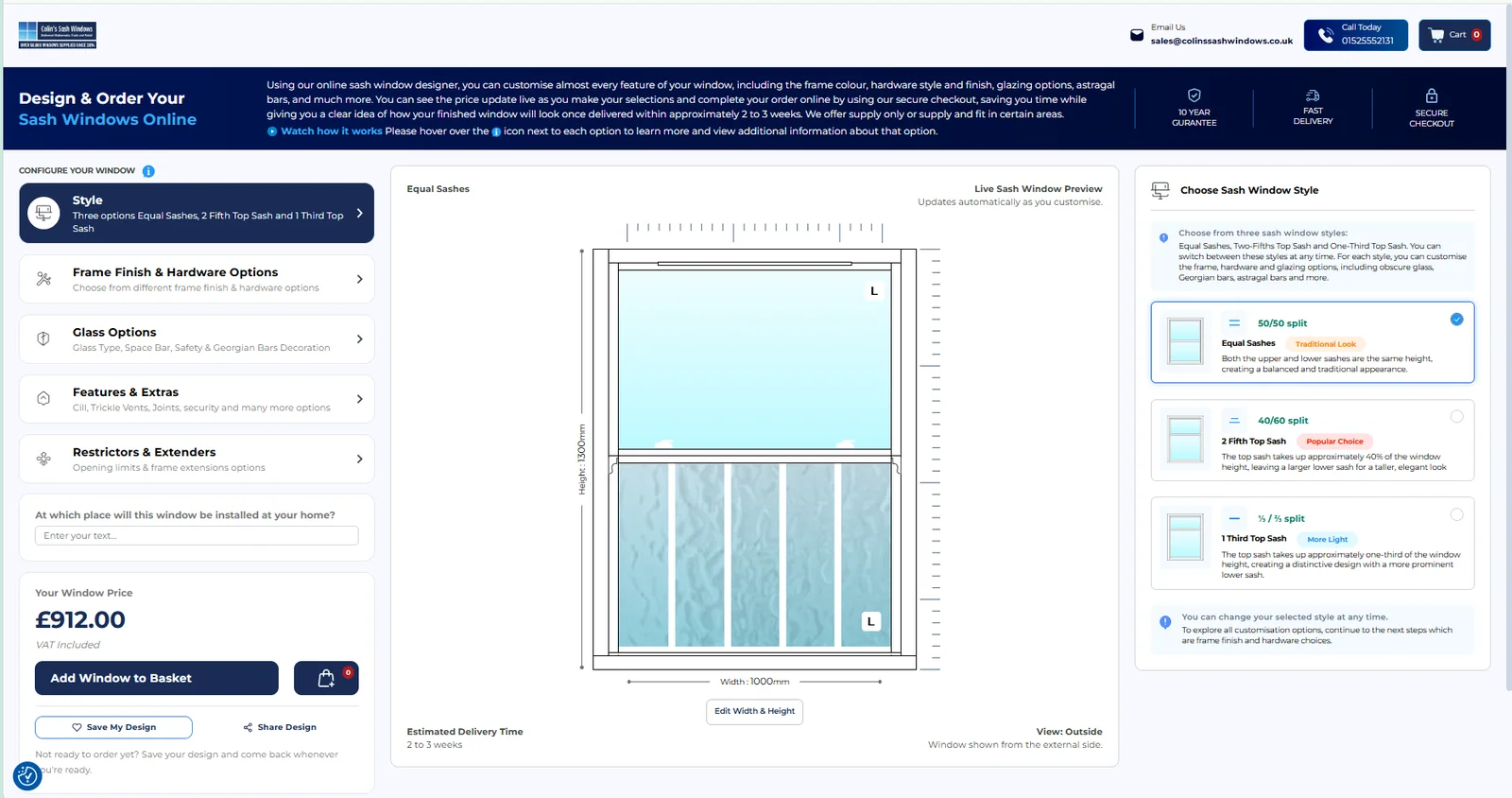1512x798 pixels.
Task: Click the phone icon beside Call Today
Action: tap(1326, 35)
